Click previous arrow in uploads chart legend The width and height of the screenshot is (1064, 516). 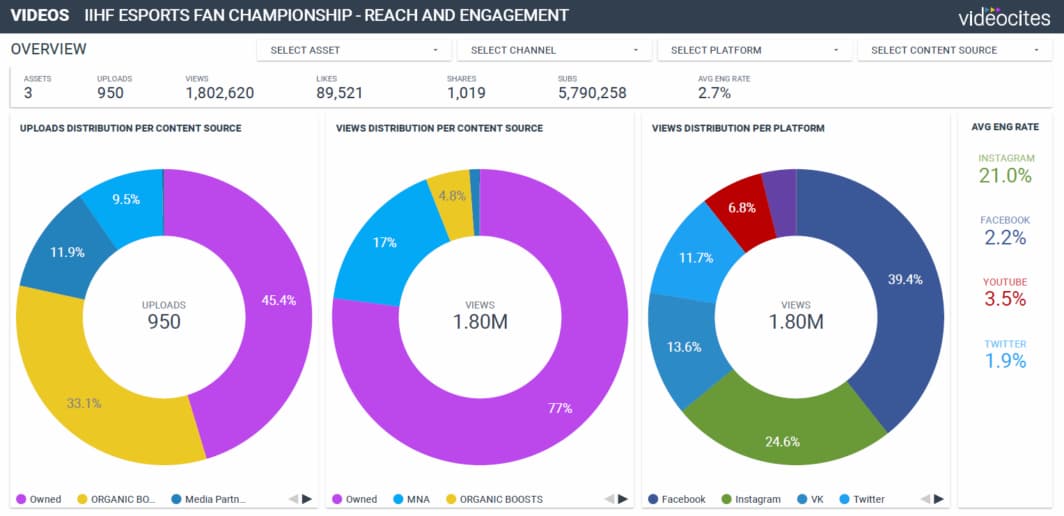293,499
